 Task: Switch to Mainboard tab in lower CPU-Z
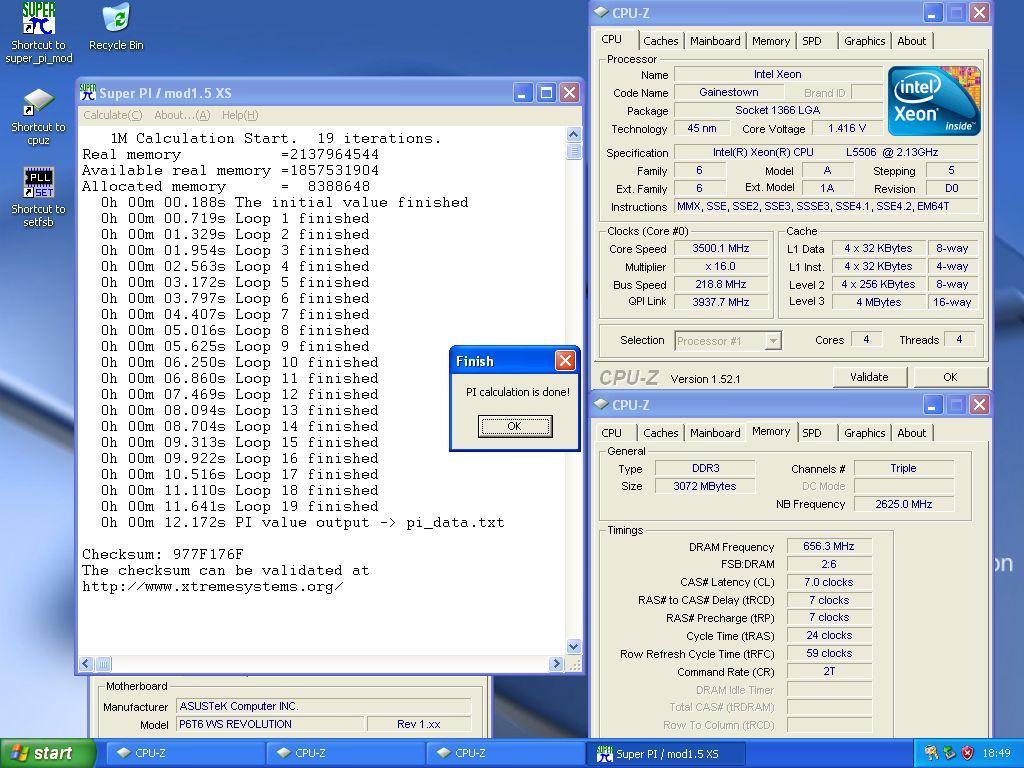click(x=715, y=433)
